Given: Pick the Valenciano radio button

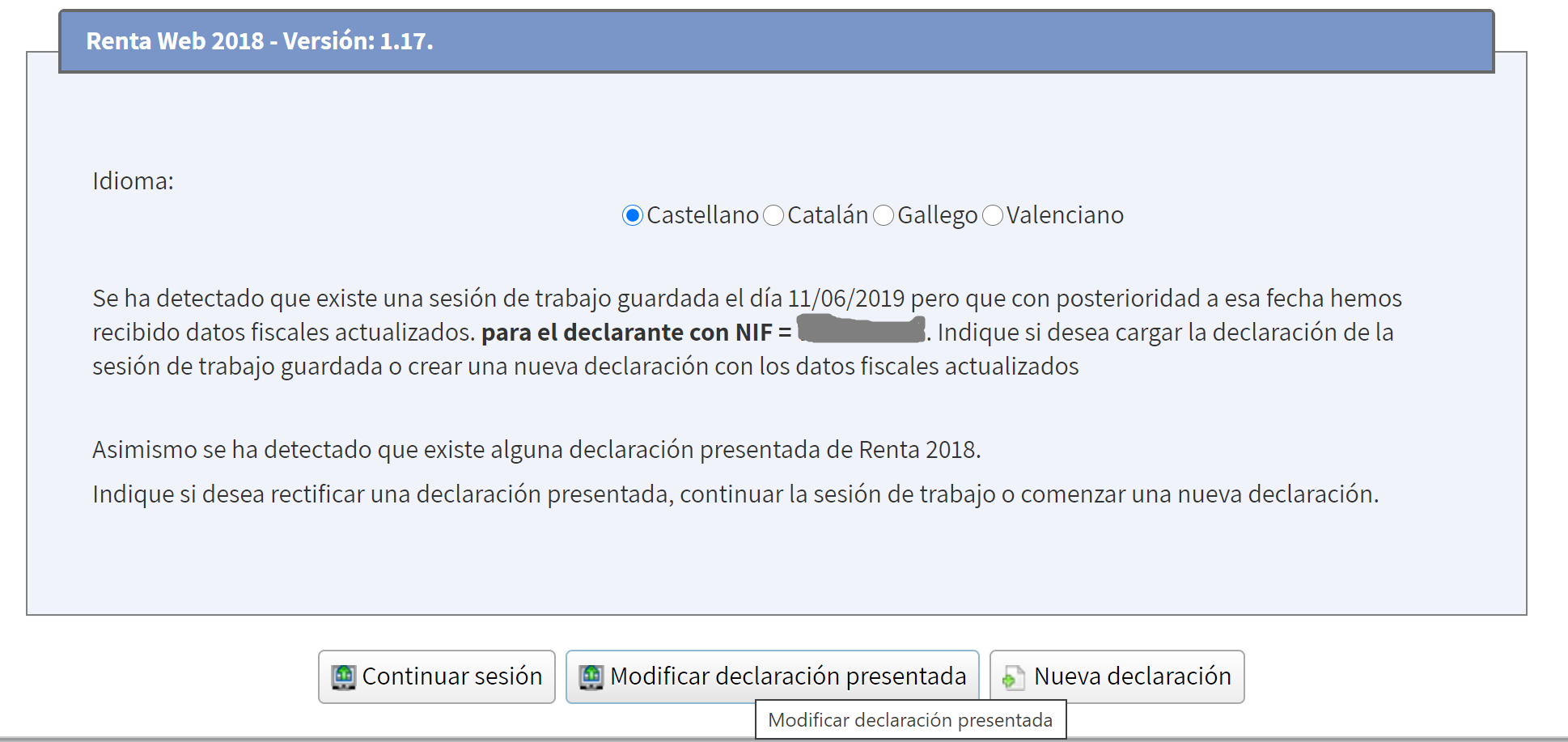Looking at the screenshot, I should 993,215.
